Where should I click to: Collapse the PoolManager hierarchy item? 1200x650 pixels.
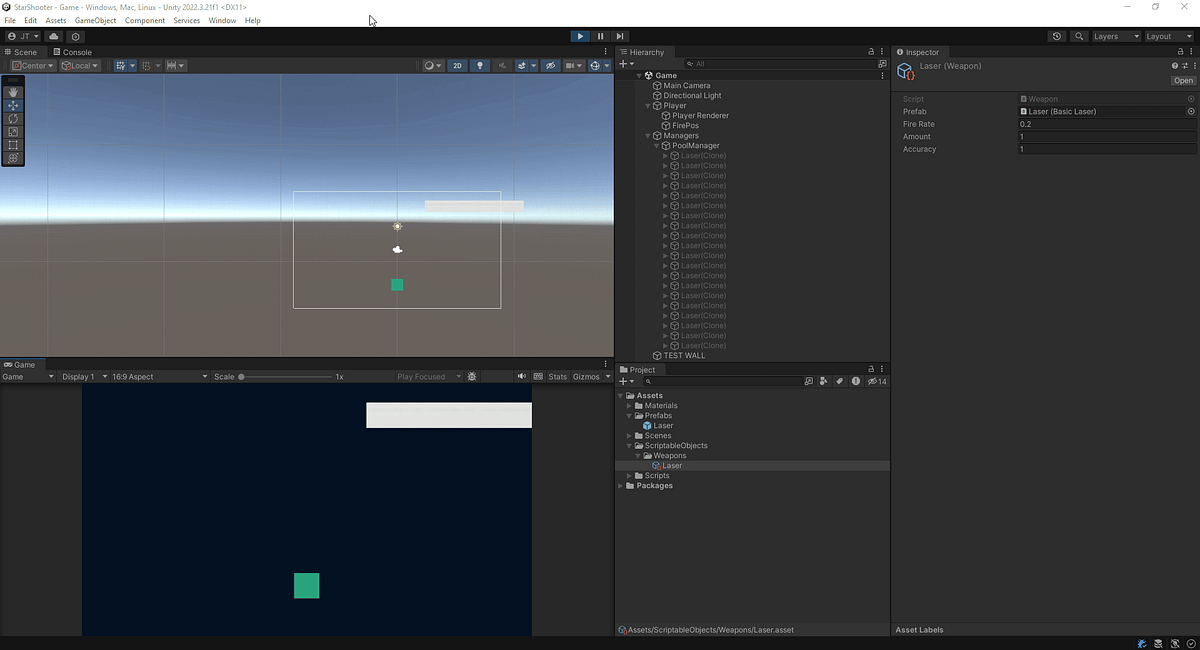[656, 145]
